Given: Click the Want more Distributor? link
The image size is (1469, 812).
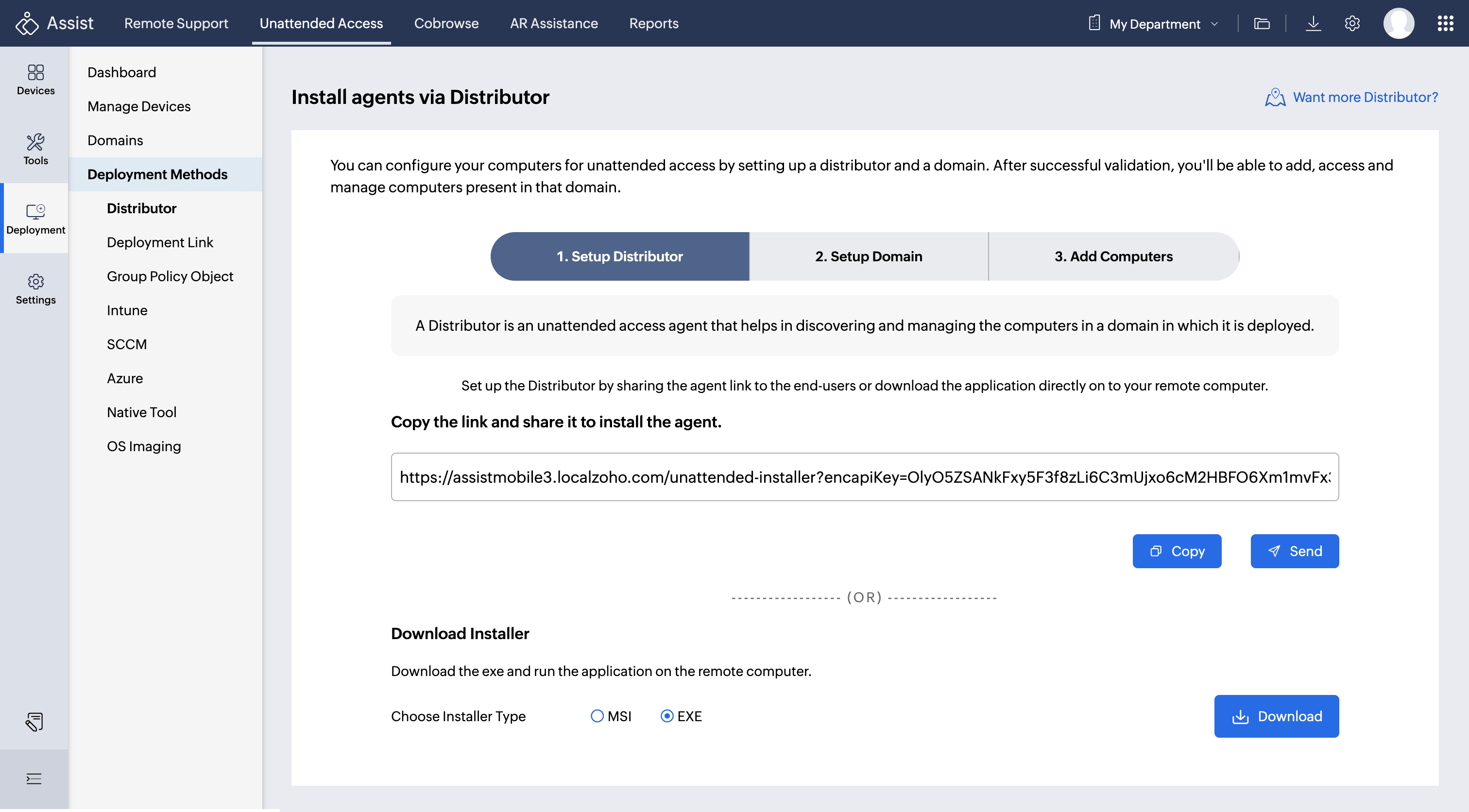Looking at the screenshot, I should [x=1365, y=98].
